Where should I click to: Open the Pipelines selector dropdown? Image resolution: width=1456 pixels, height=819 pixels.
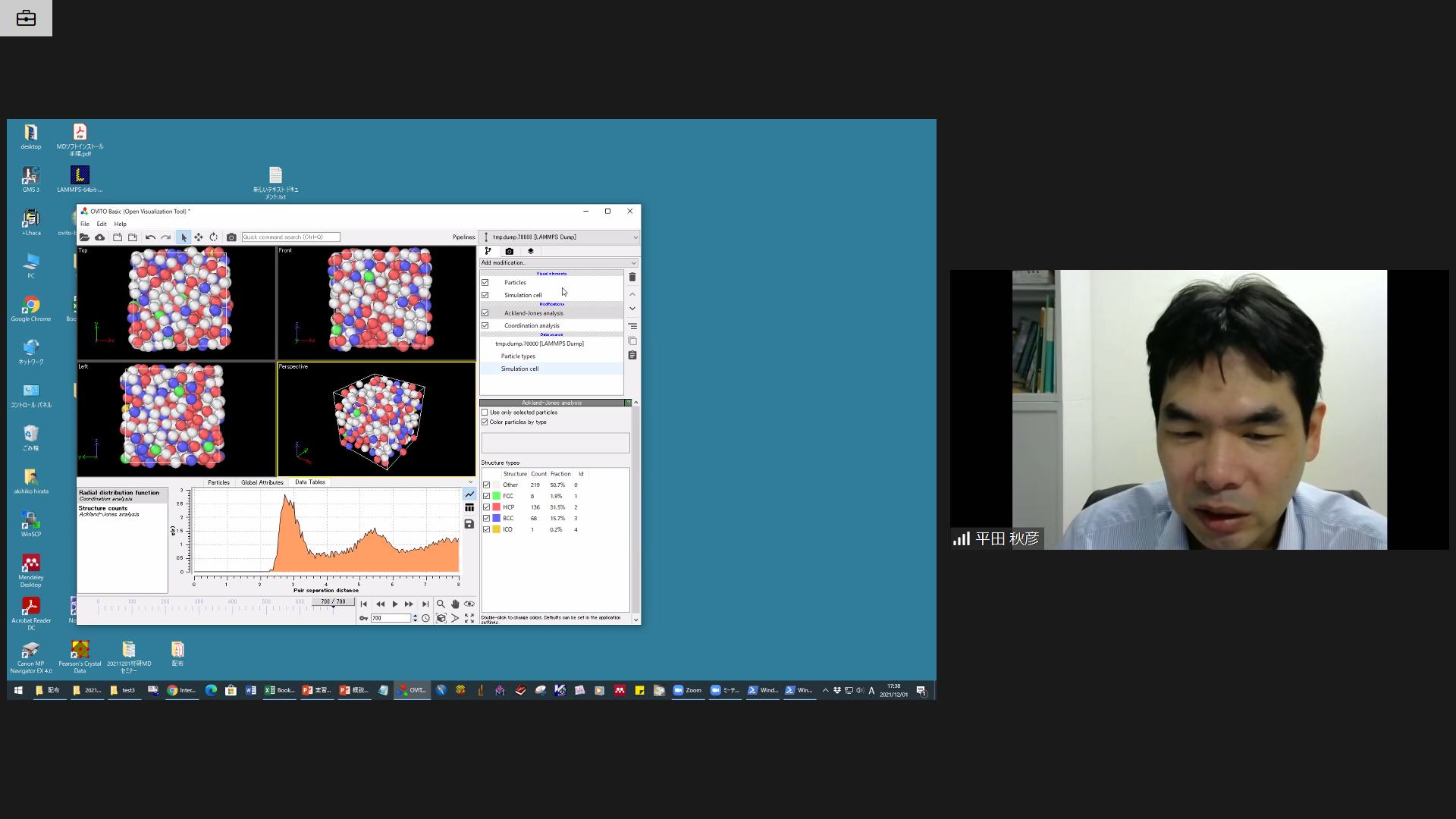click(x=560, y=237)
